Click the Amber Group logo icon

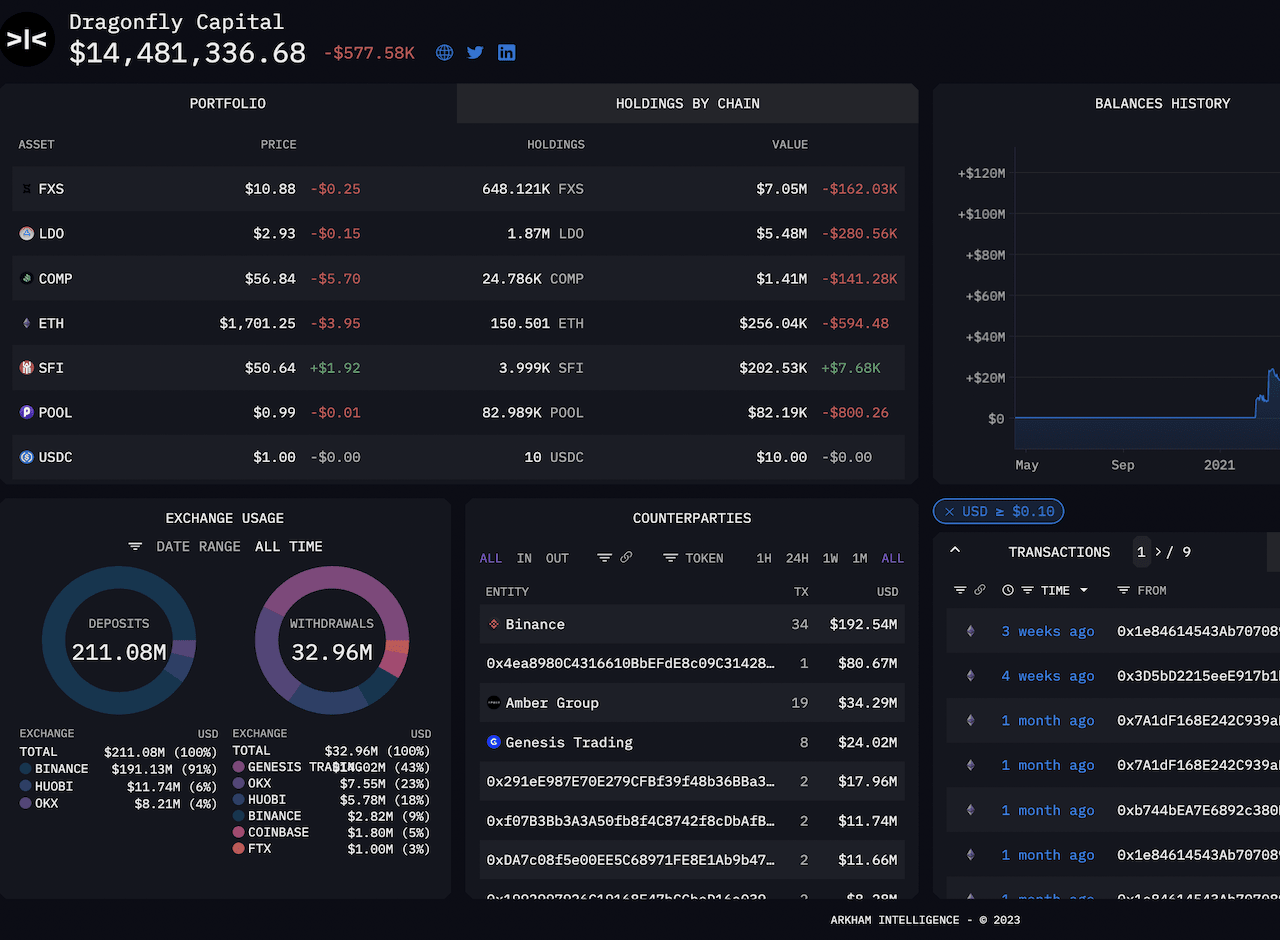[x=494, y=703]
